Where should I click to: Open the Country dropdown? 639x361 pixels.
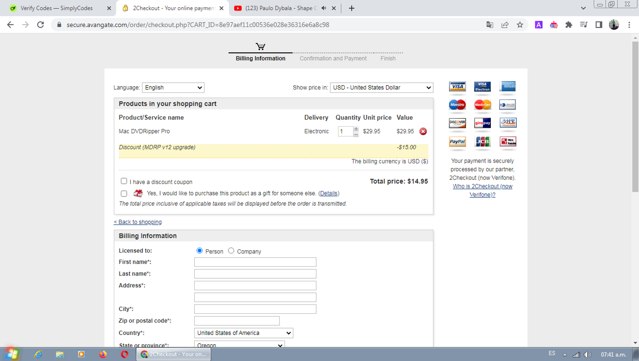243,333
